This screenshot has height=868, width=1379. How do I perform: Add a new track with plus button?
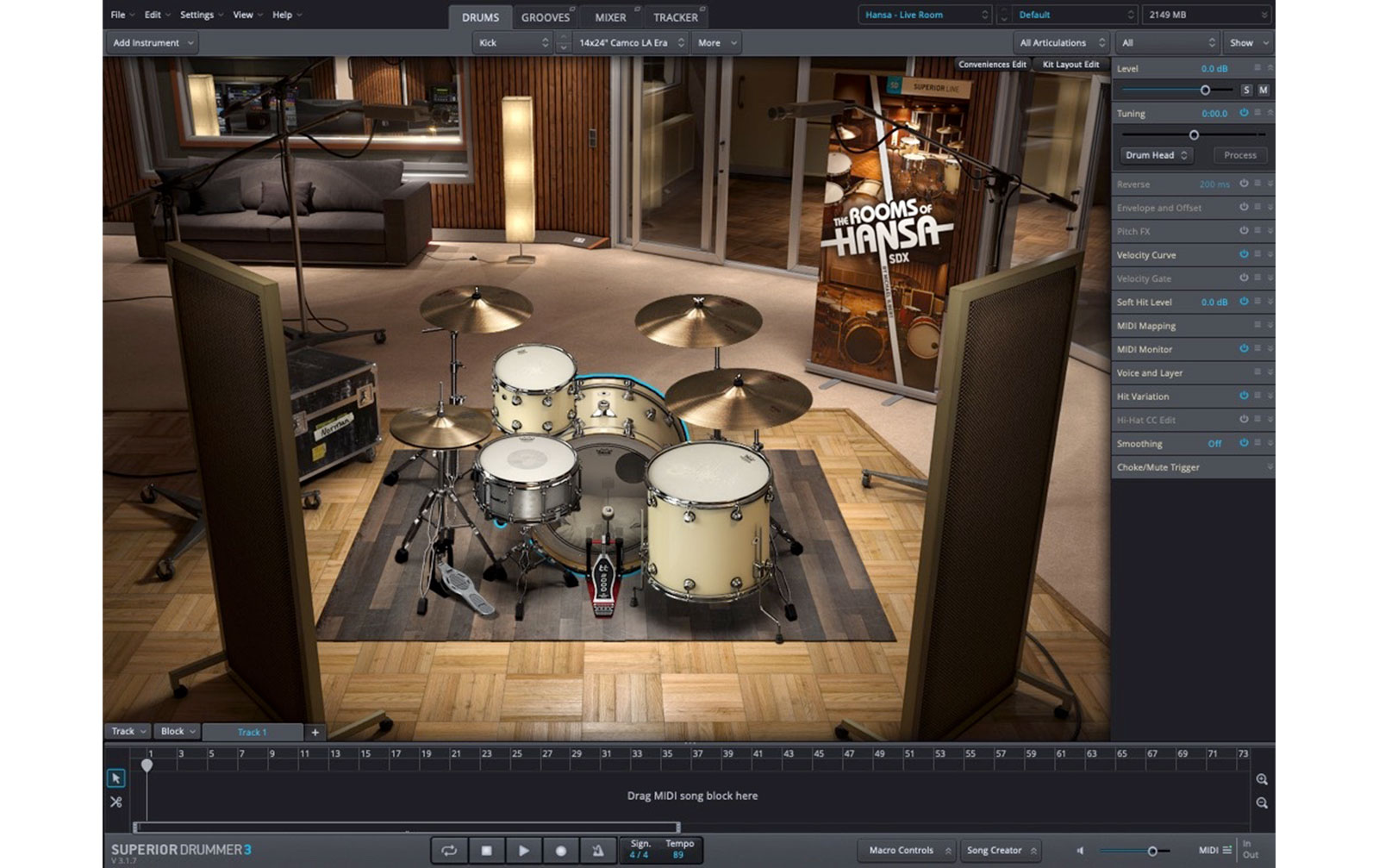coord(315,732)
